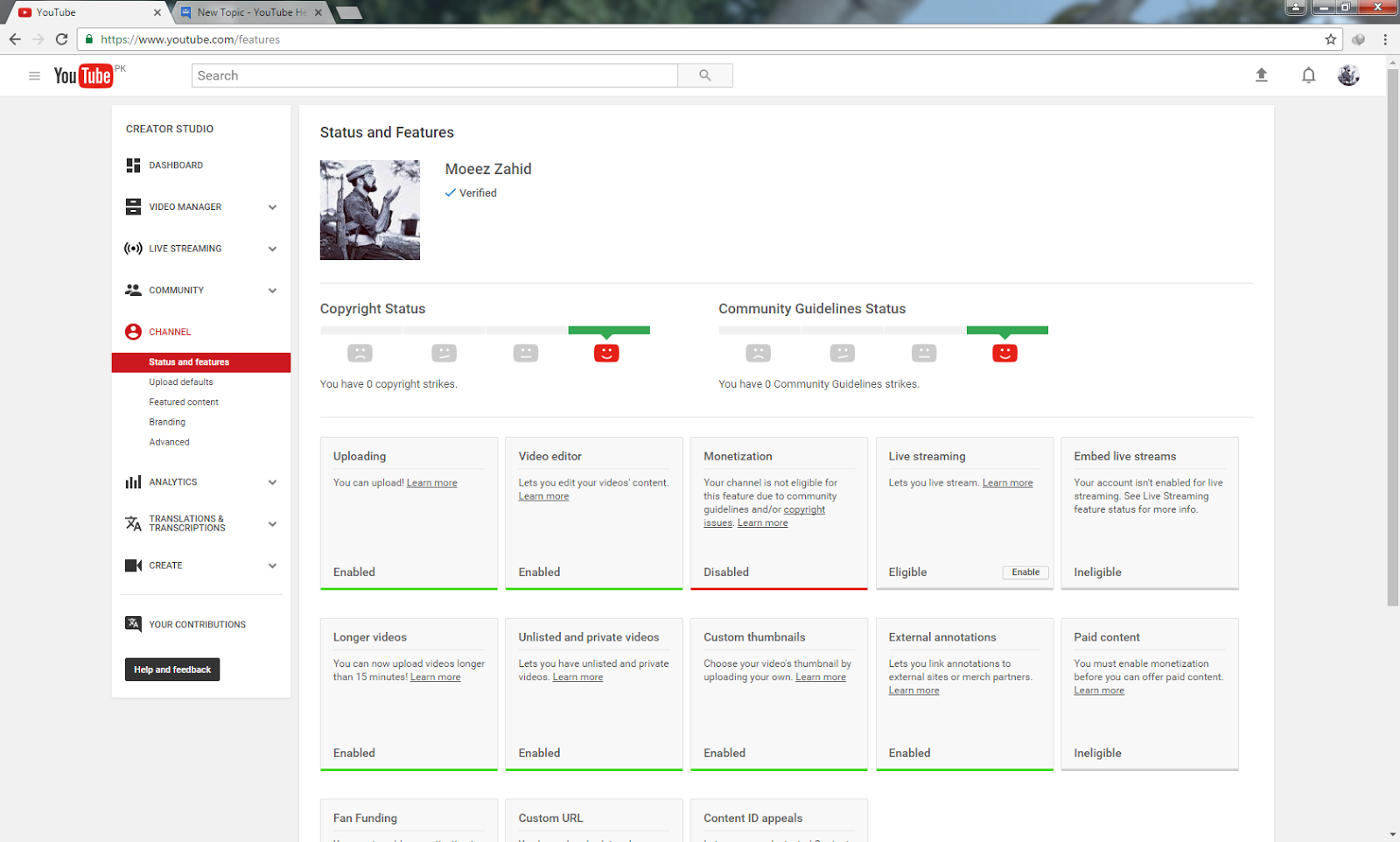Click the secure padlock icon in address bar
The image size is (1400, 842).
point(89,39)
